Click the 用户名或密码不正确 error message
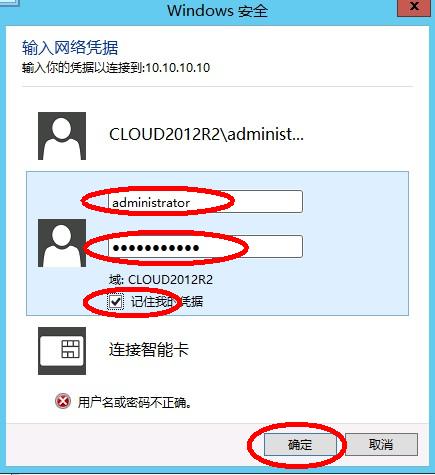 point(135,402)
